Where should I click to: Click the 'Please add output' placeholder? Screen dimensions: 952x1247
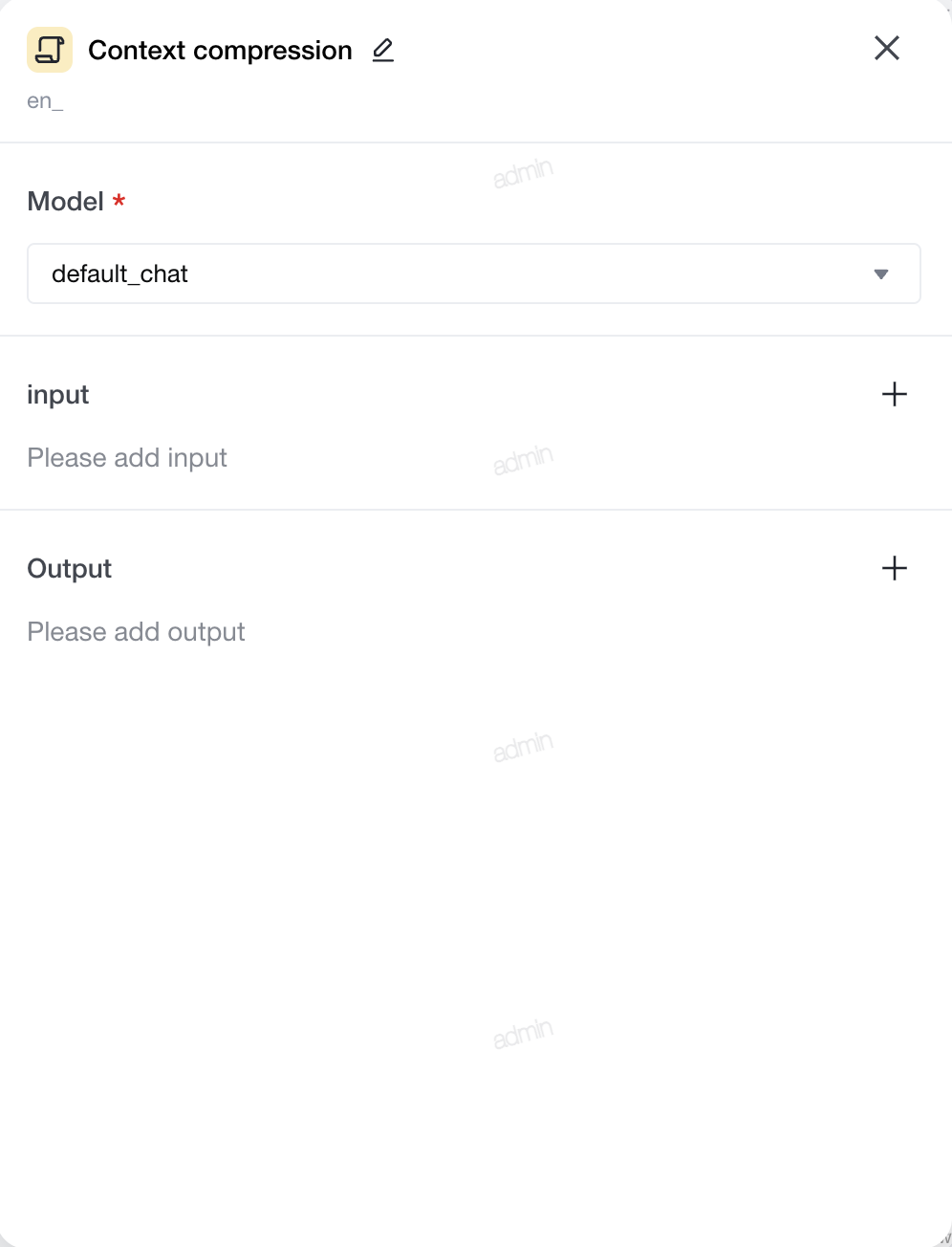coord(136,632)
